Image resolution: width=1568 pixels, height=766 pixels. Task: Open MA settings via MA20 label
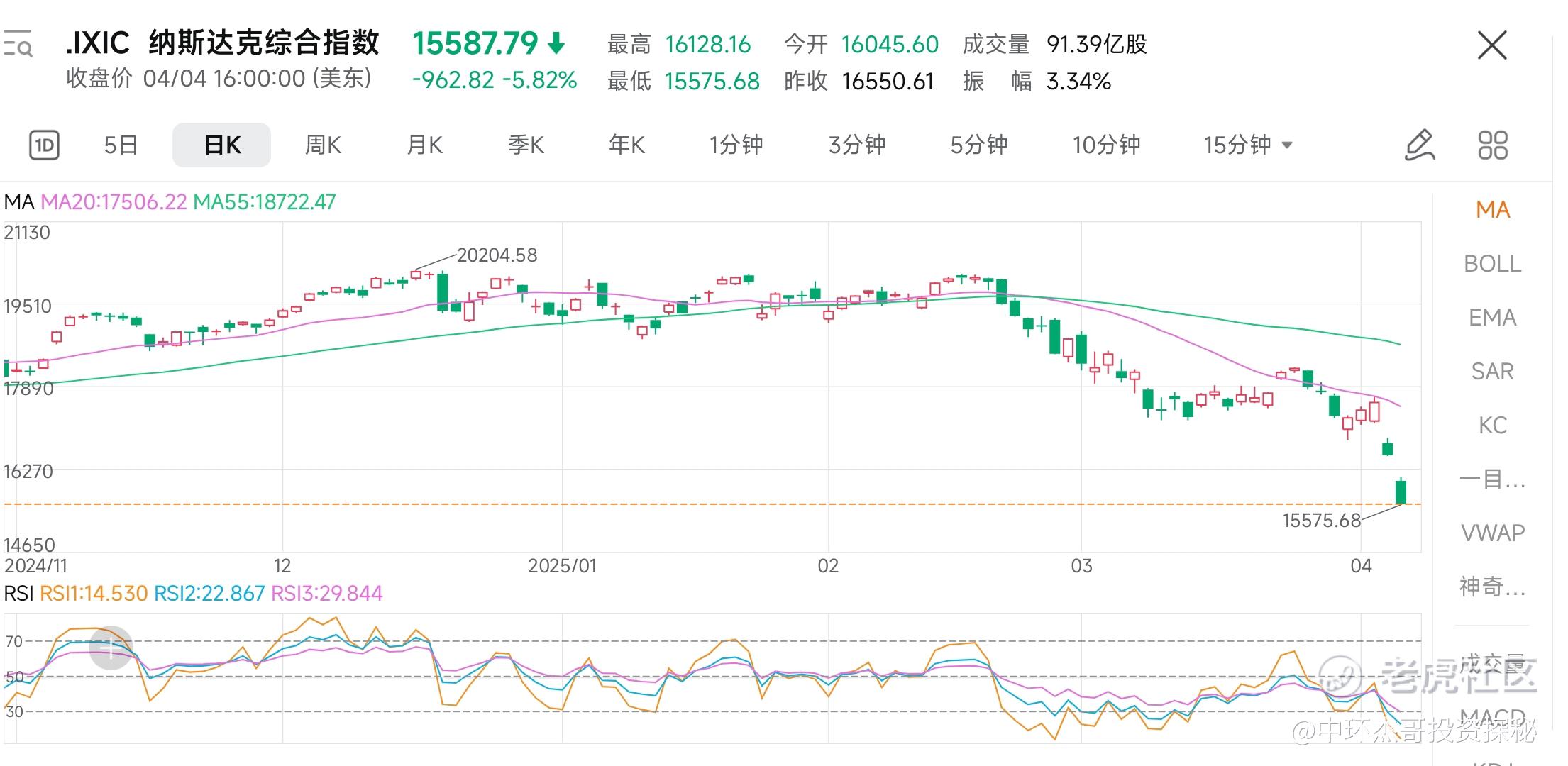click(114, 202)
